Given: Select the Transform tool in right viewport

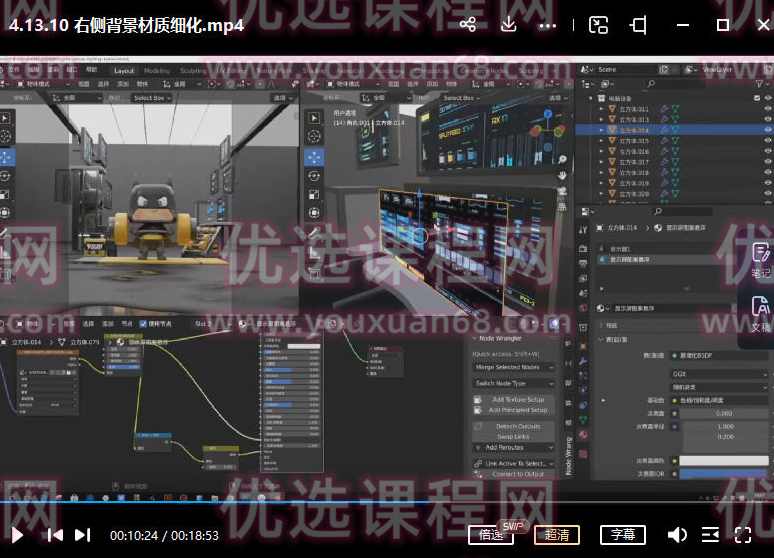Looking at the screenshot, I should [x=314, y=213].
